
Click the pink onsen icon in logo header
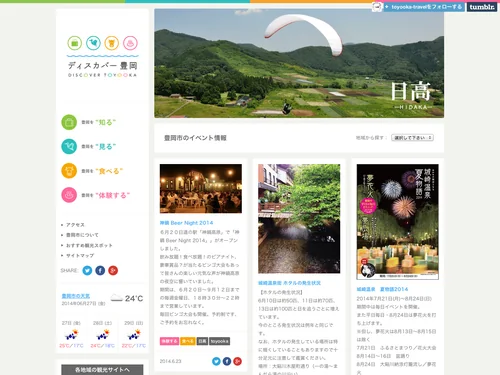130,43
